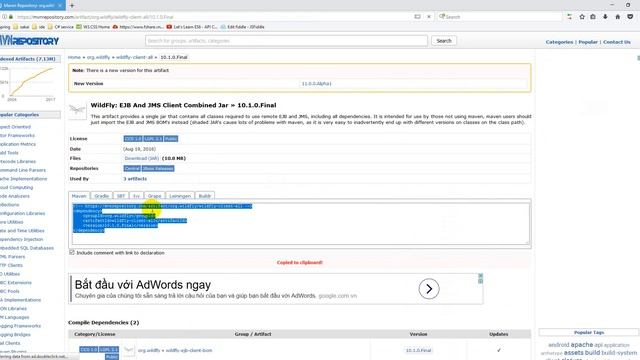This screenshot has height=360, width=640.
Task: Click the JBoss Releases repository badge
Action: [x=158, y=169]
